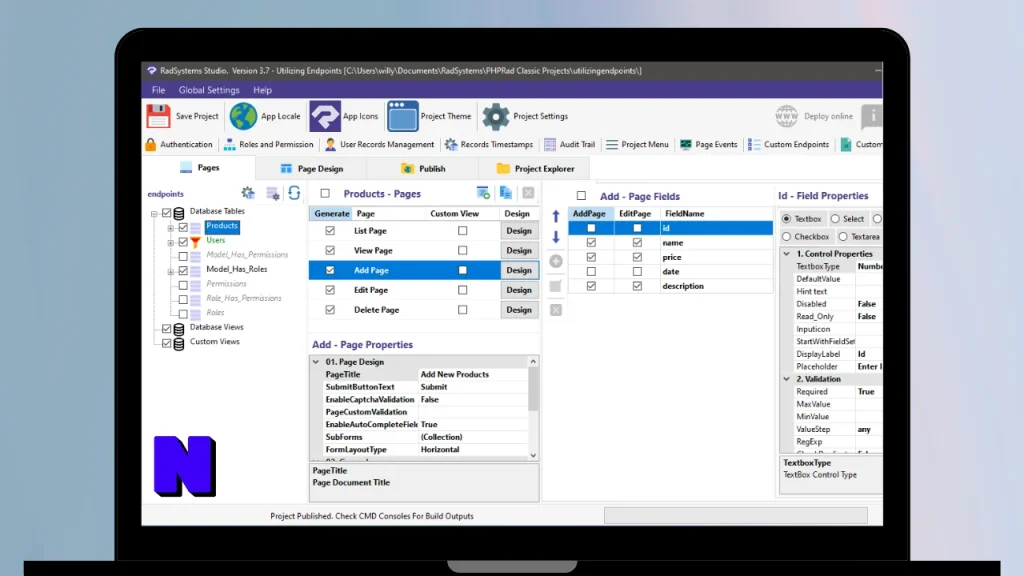Click Design button for List Page
This screenshot has height=576, width=1024.
519,231
